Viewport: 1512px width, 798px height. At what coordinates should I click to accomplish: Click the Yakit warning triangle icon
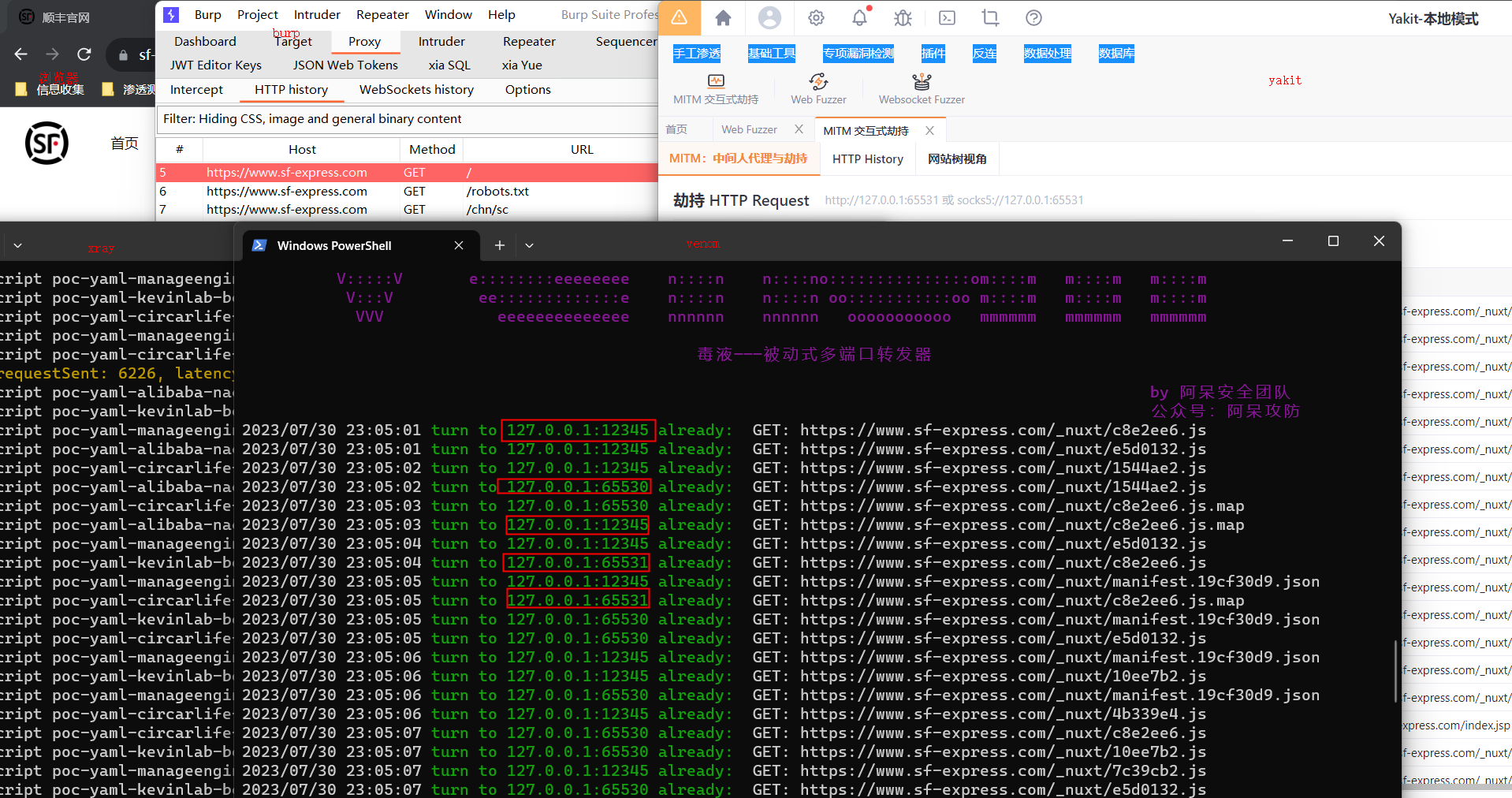(x=680, y=17)
